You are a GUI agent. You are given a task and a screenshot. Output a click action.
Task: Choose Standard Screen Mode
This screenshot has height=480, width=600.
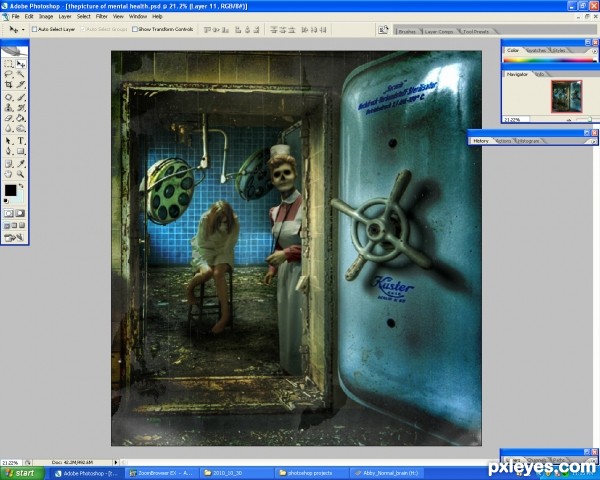coord(7,225)
